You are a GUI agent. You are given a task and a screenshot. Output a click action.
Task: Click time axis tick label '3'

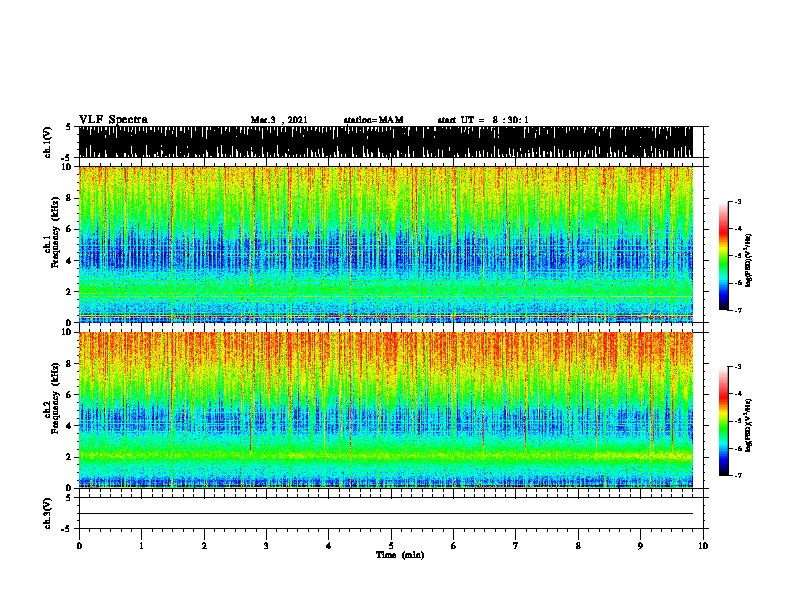tap(266, 546)
